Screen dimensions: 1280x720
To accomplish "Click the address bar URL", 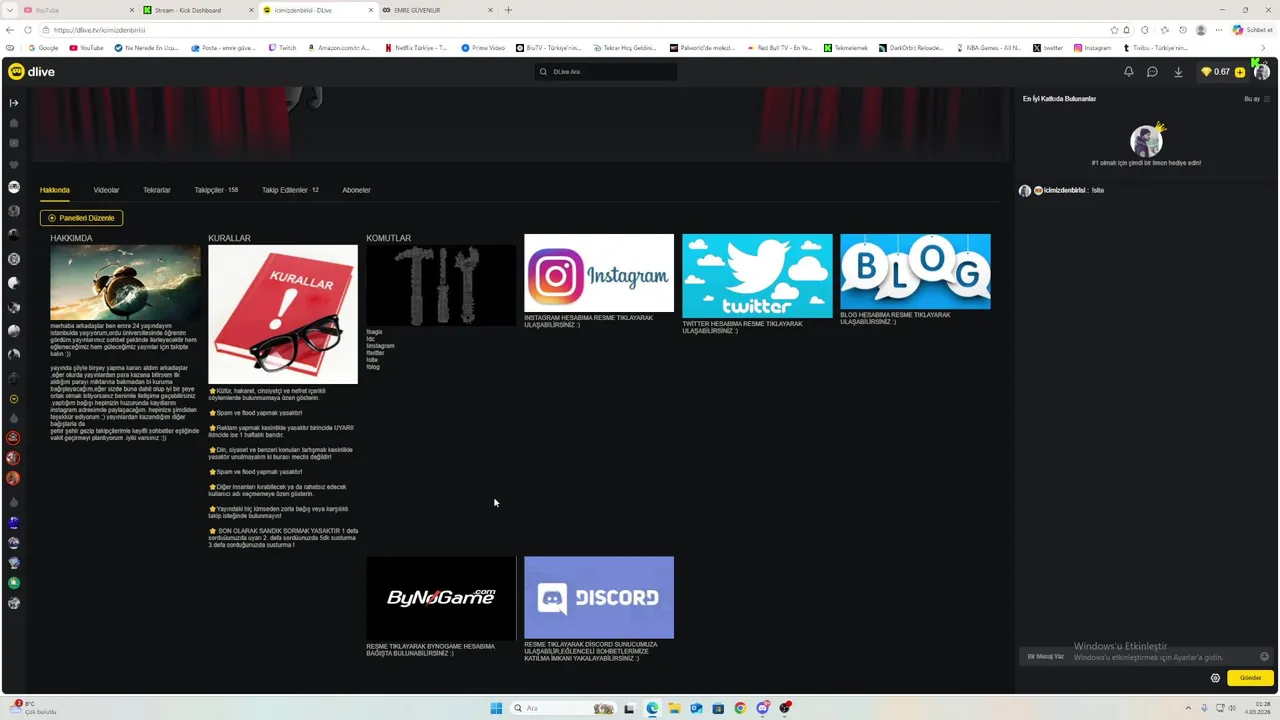I will pyautogui.click(x=99, y=30).
